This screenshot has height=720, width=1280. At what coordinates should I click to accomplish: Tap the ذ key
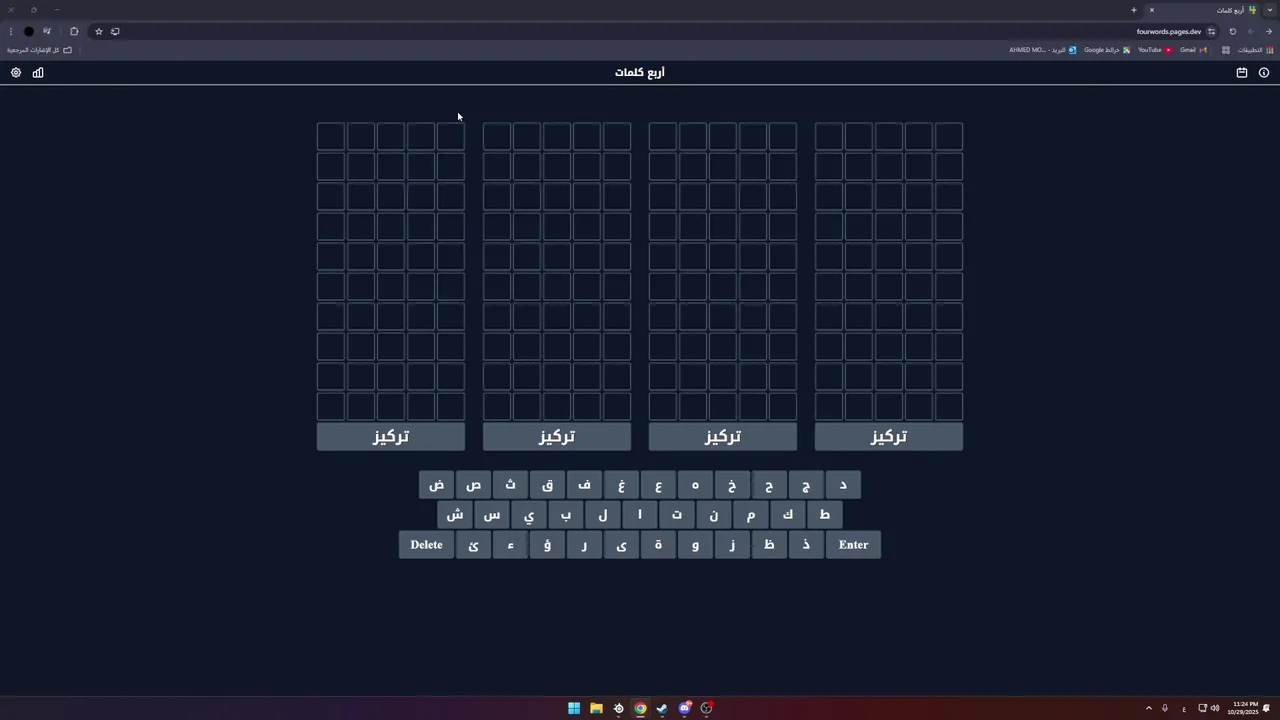tap(806, 545)
